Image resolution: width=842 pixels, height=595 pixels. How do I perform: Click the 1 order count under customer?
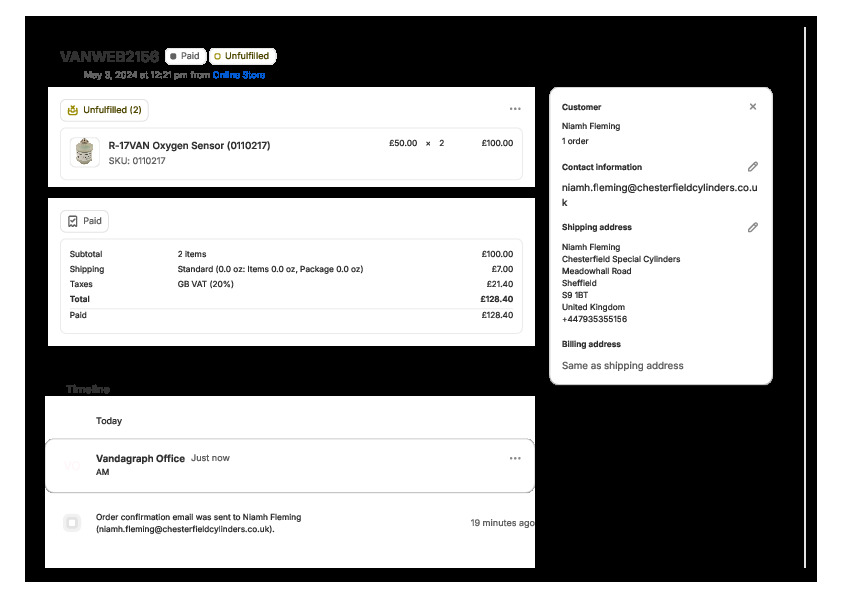575,141
